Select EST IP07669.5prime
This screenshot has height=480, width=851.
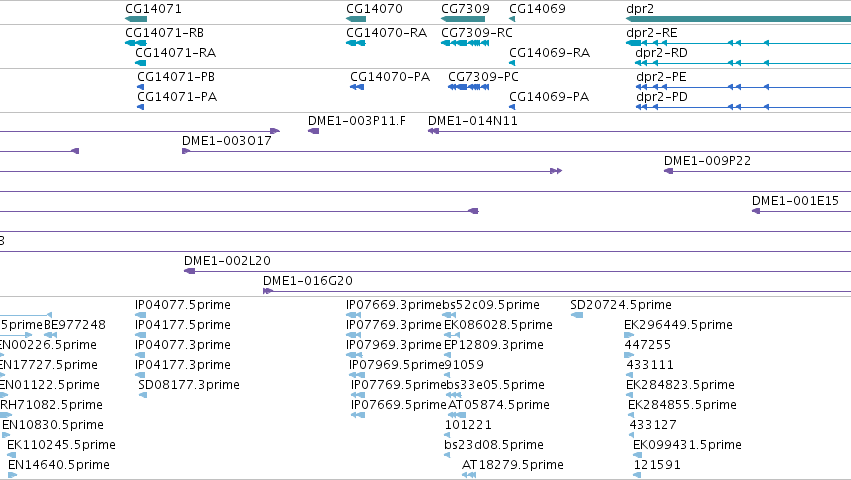(x=398, y=405)
